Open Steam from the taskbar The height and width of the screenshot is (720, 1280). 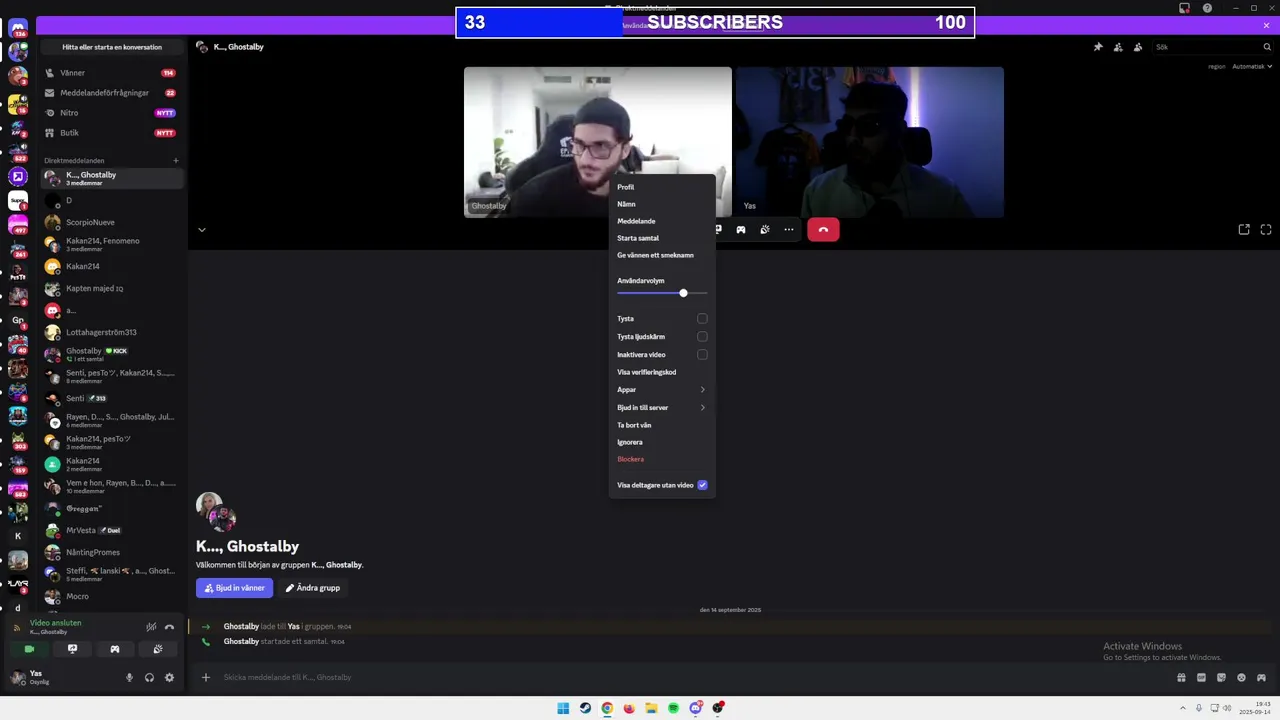coord(585,708)
